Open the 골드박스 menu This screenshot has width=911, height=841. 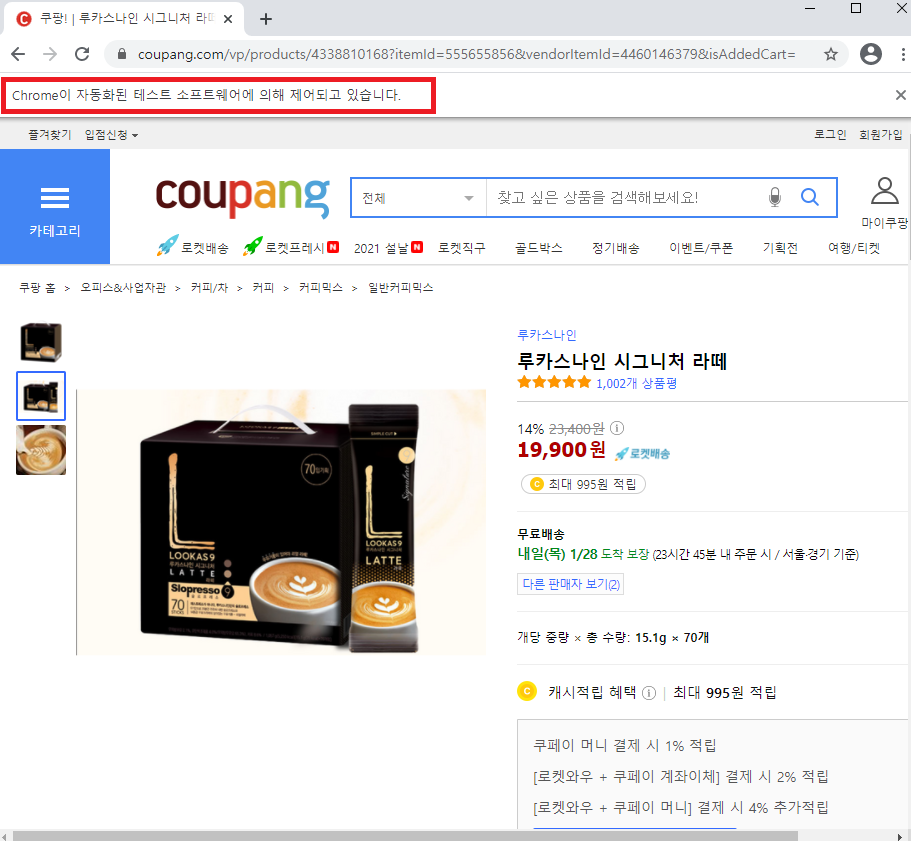pyautogui.click(x=539, y=248)
